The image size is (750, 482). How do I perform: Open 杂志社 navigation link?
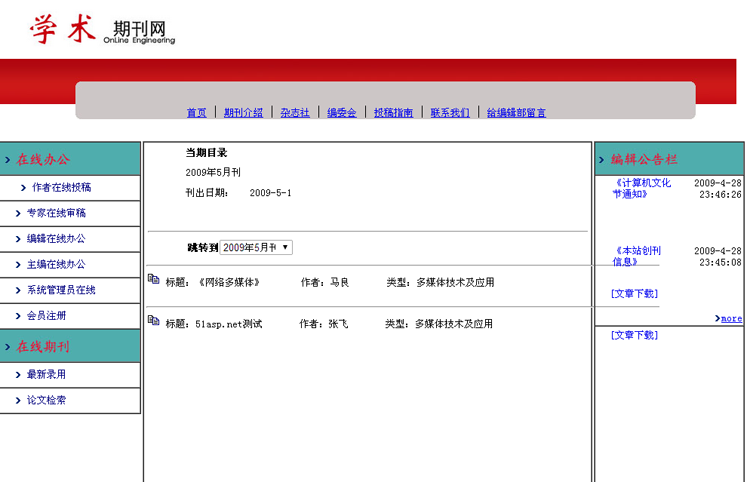click(x=295, y=113)
